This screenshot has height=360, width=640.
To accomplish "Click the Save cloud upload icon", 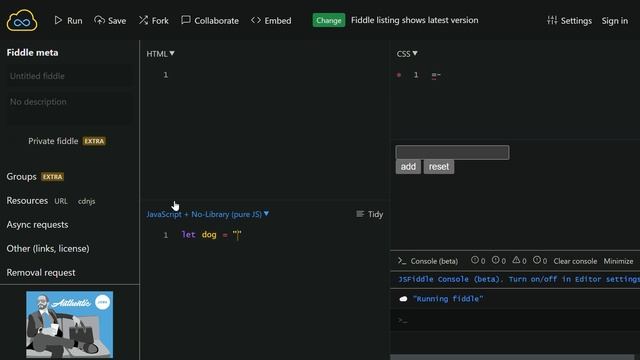I will (x=99, y=20).
